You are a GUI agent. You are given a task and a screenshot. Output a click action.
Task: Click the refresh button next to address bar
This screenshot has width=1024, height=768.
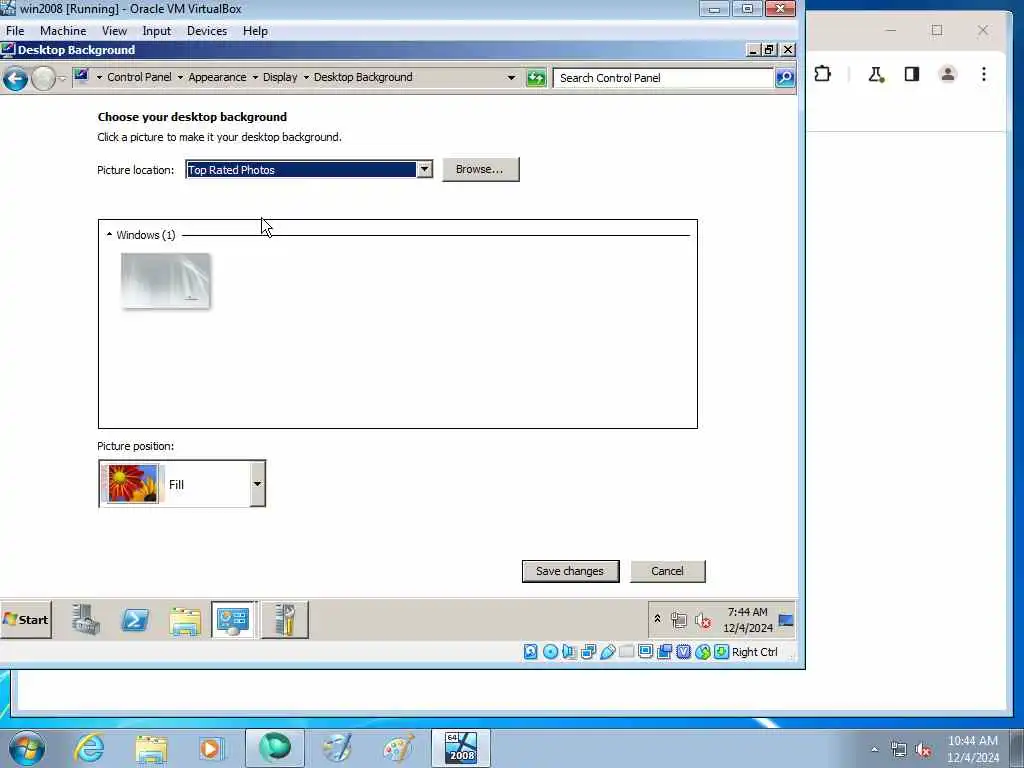[536, 78]
